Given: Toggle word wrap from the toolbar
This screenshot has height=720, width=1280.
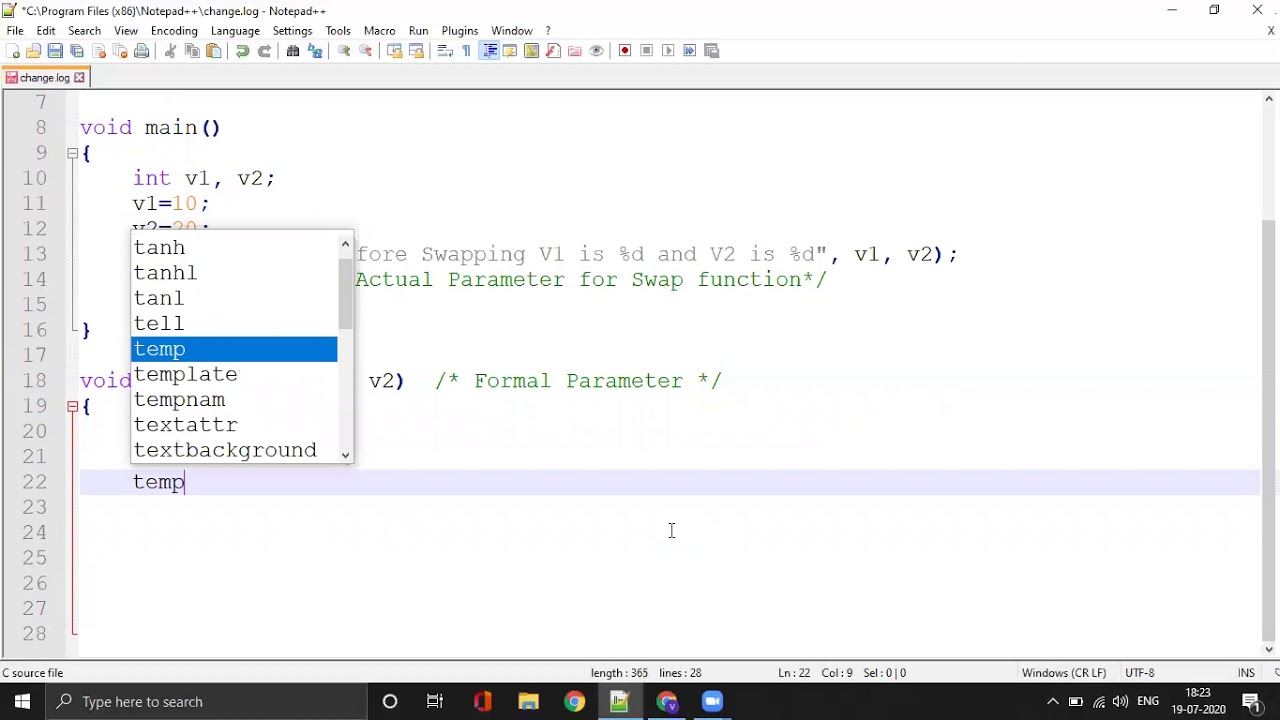Looking at the screenshot, I should click(x=445, y=51).
